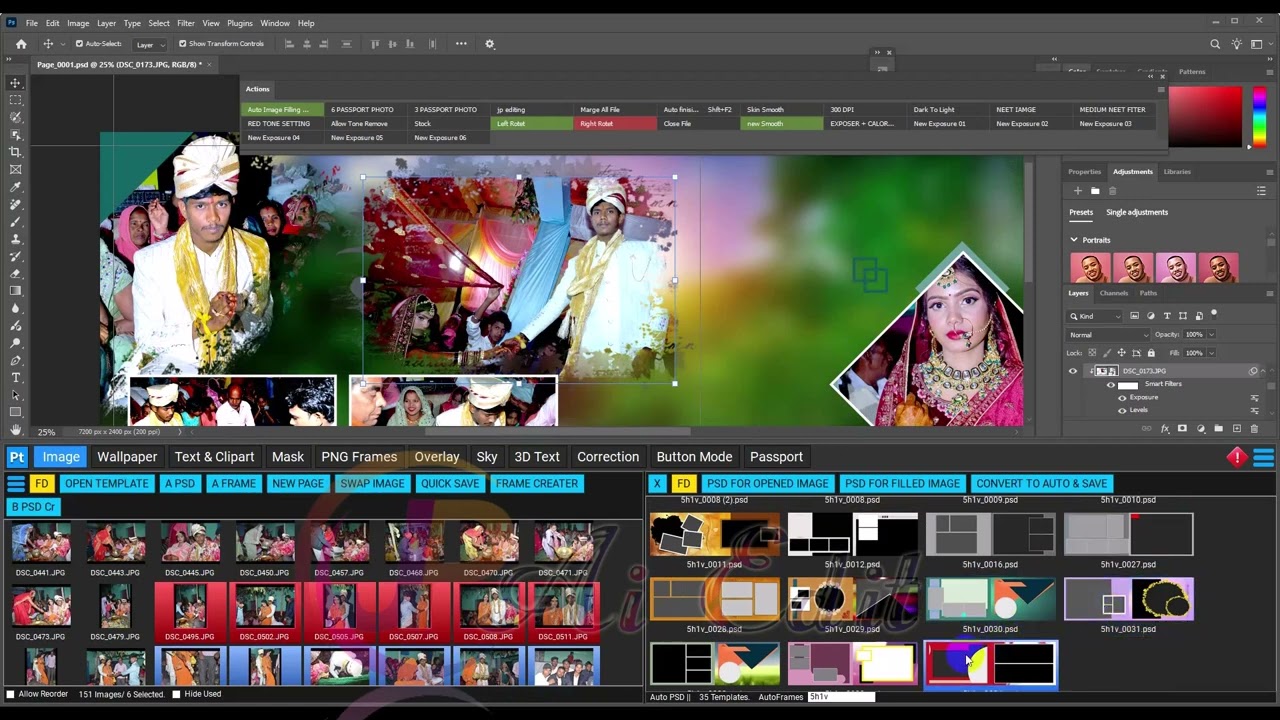Image resolution: width=1280 pixels, height=720 pixels.
Task: Pick a color in the red color field
Action: coord(1204,117)
